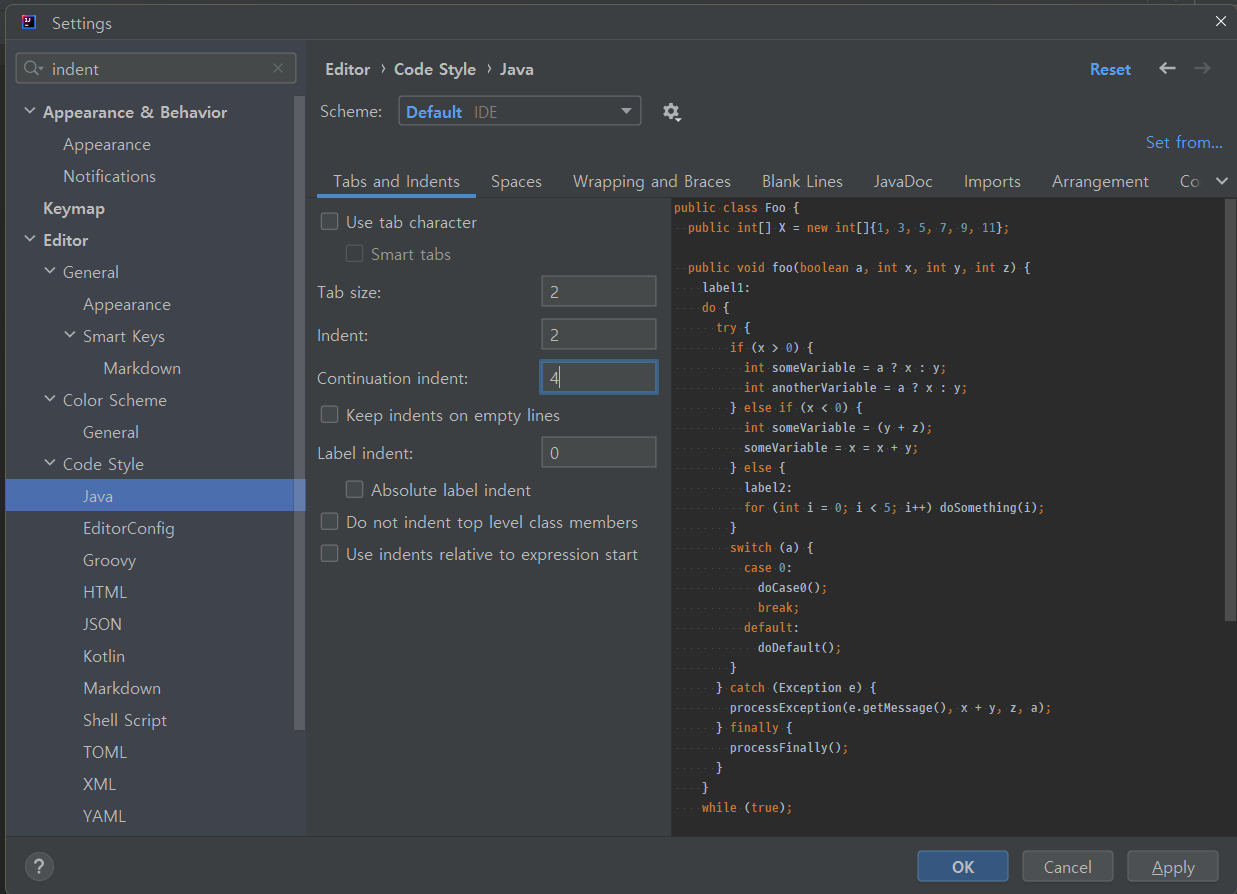
Task: Switch to the Spaces tab
Action: 516,182
